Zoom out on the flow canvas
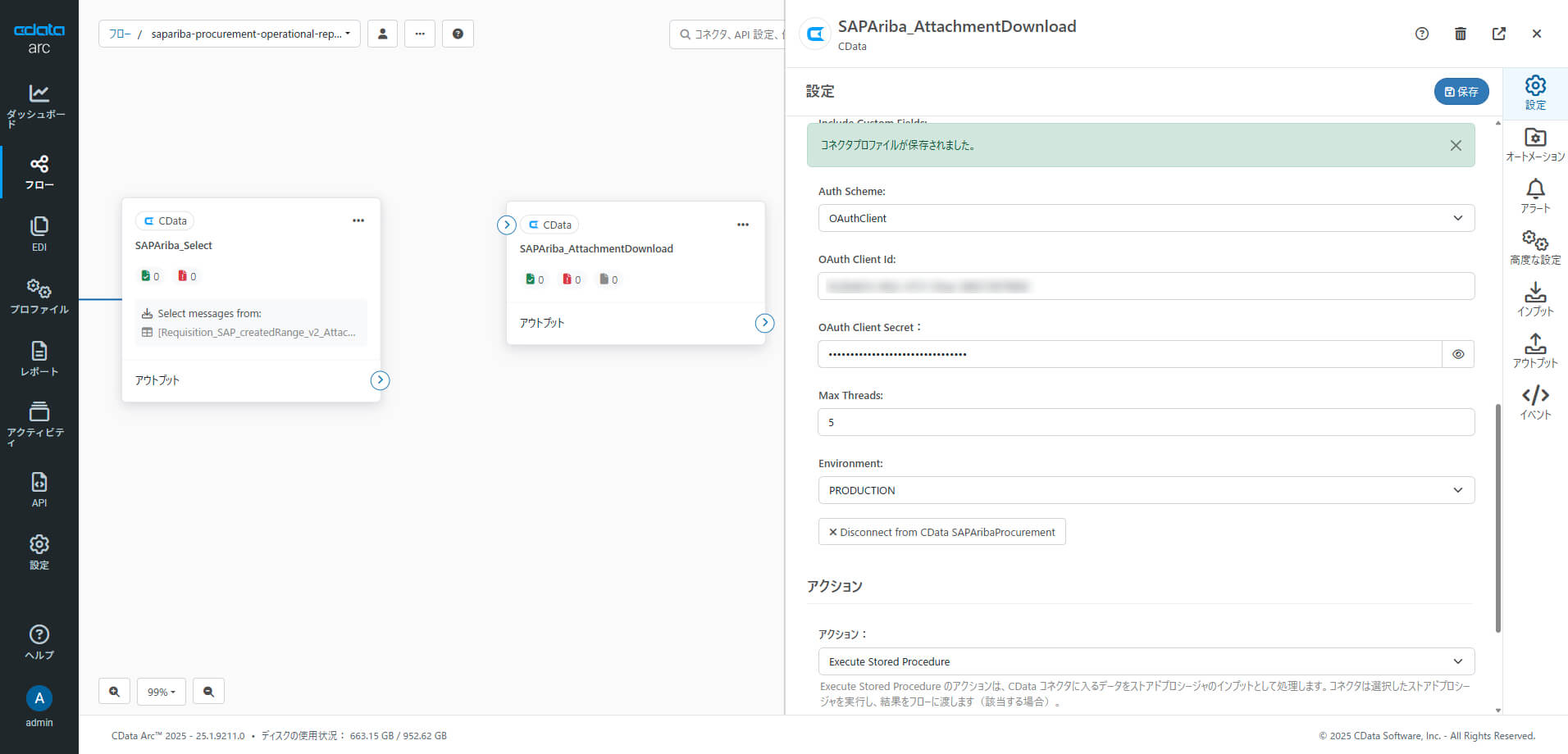Image resolution: width=1568 pixels, height=754 pixels. (x=208, y=691)
